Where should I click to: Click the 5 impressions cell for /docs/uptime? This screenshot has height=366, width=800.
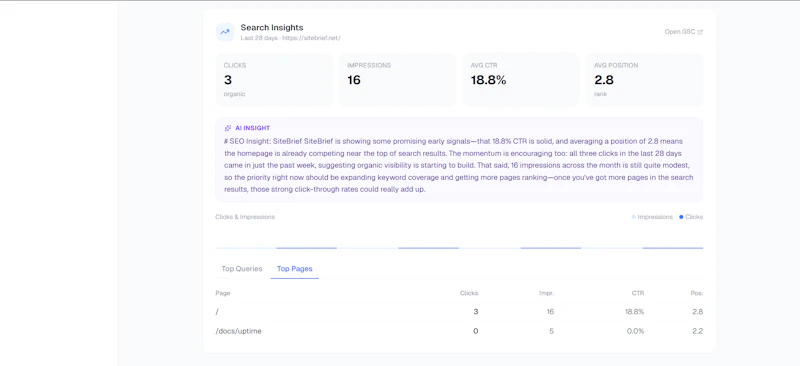pyautogui.click(x=552, y=331)
